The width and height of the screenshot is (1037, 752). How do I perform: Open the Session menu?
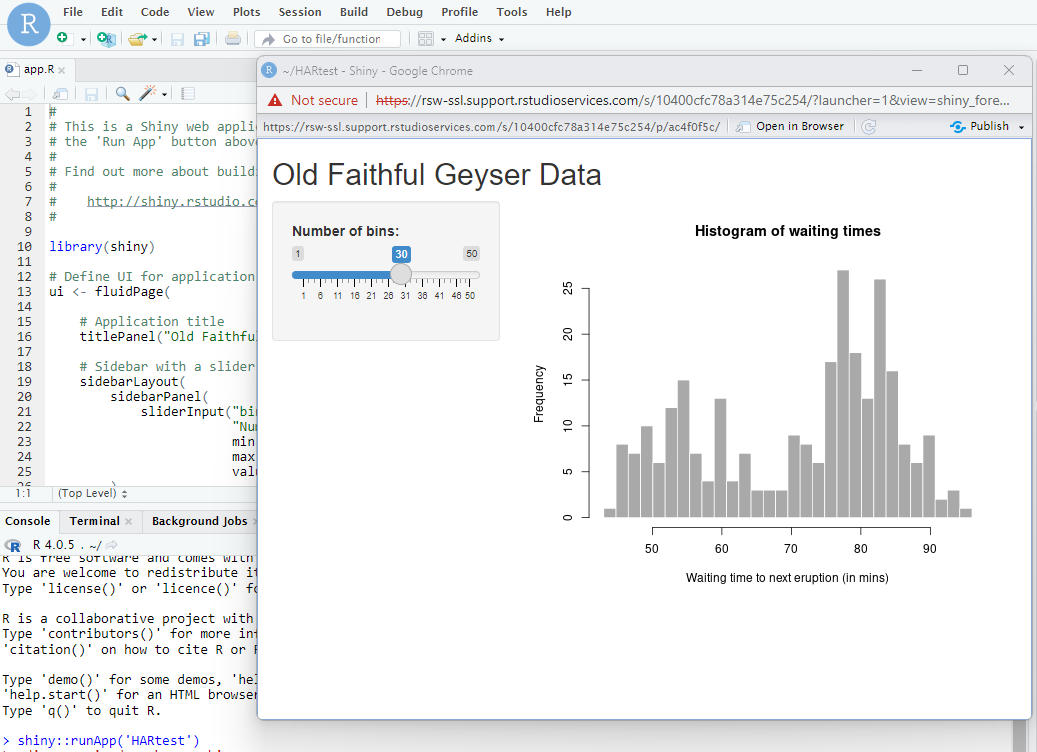pyautogui.click(x=300, y=12)
